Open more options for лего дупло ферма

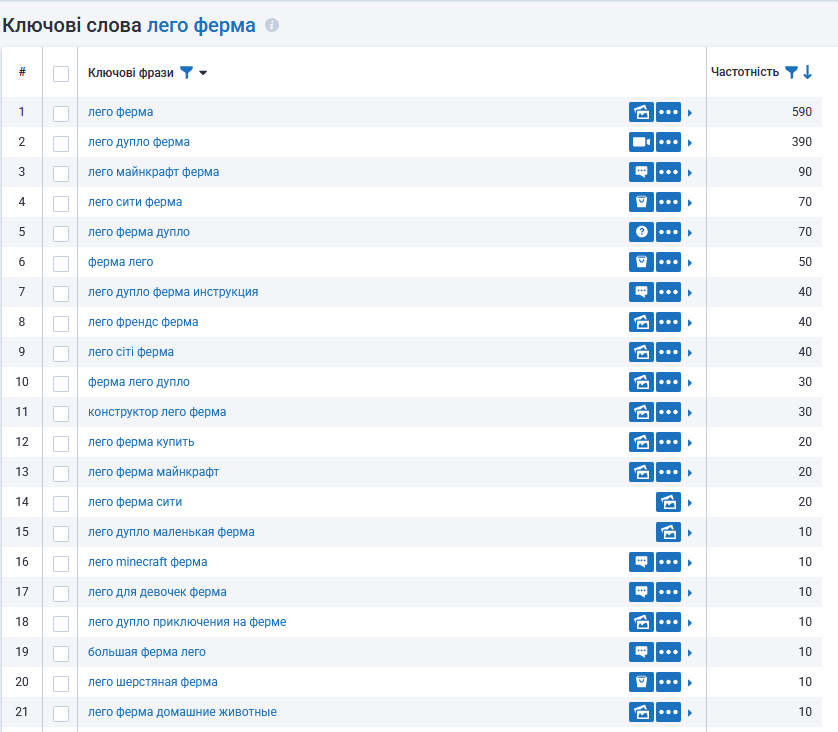(669, 142)
